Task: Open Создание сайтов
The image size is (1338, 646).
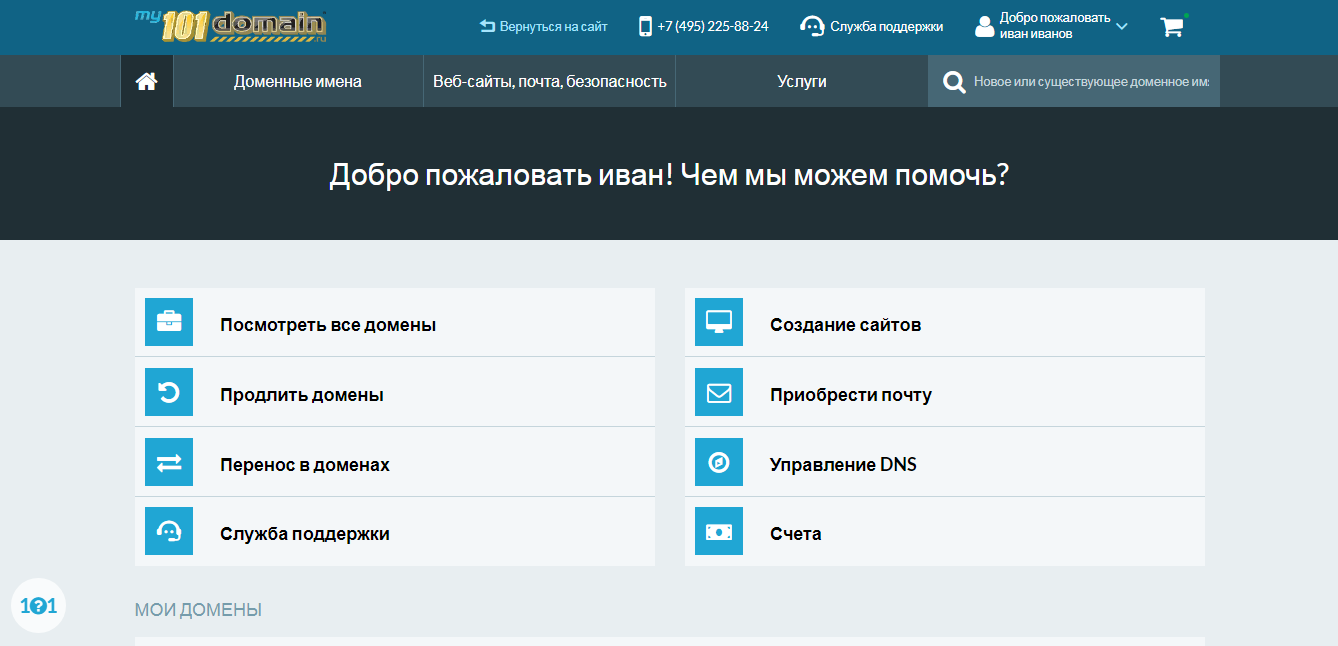Action: coord(846,325)
